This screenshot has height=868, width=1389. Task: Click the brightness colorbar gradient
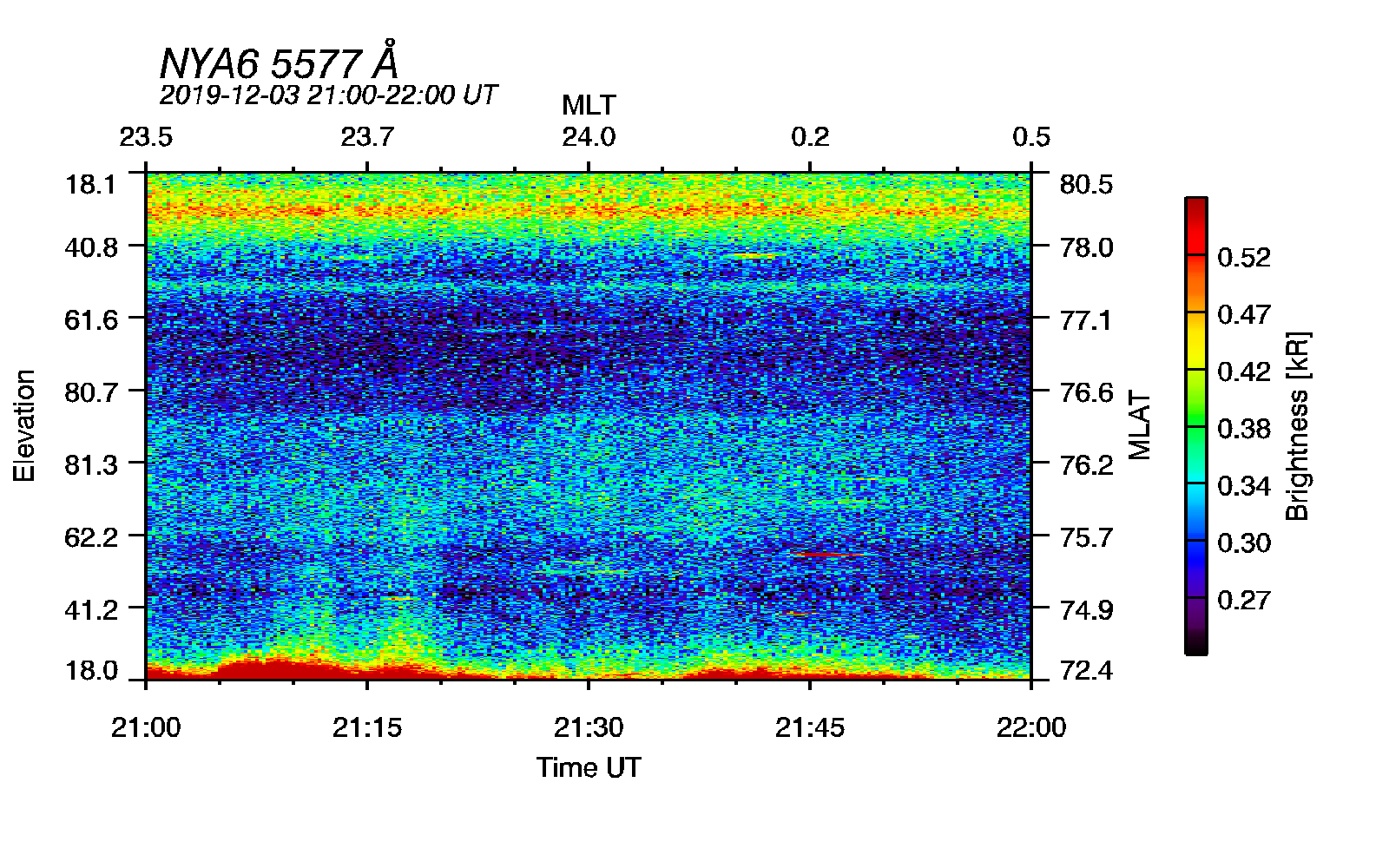pyautogui.click(x=1196, y=425)
